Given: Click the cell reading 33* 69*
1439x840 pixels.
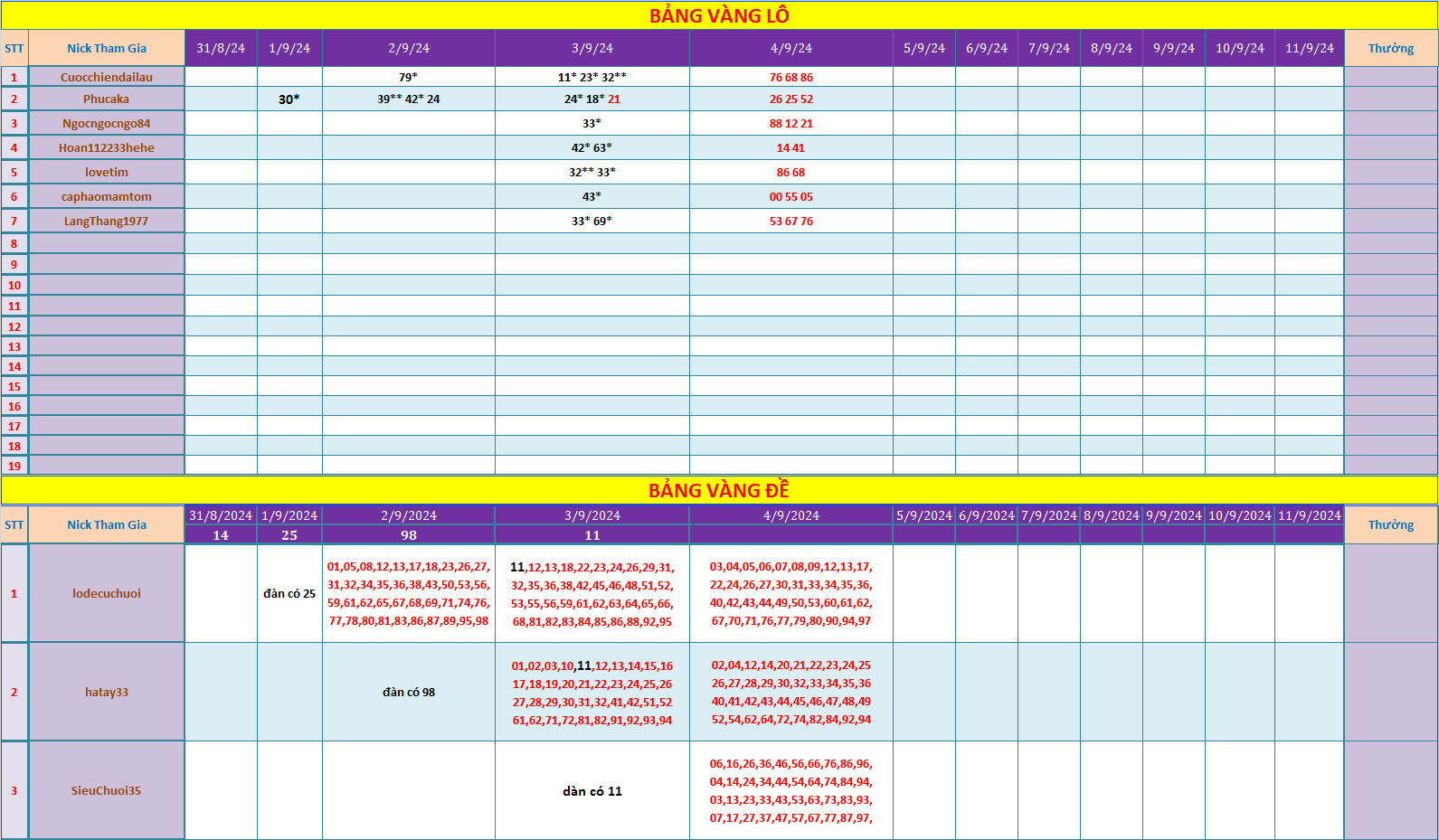Looking at the screenshot, I should point(592,221).
